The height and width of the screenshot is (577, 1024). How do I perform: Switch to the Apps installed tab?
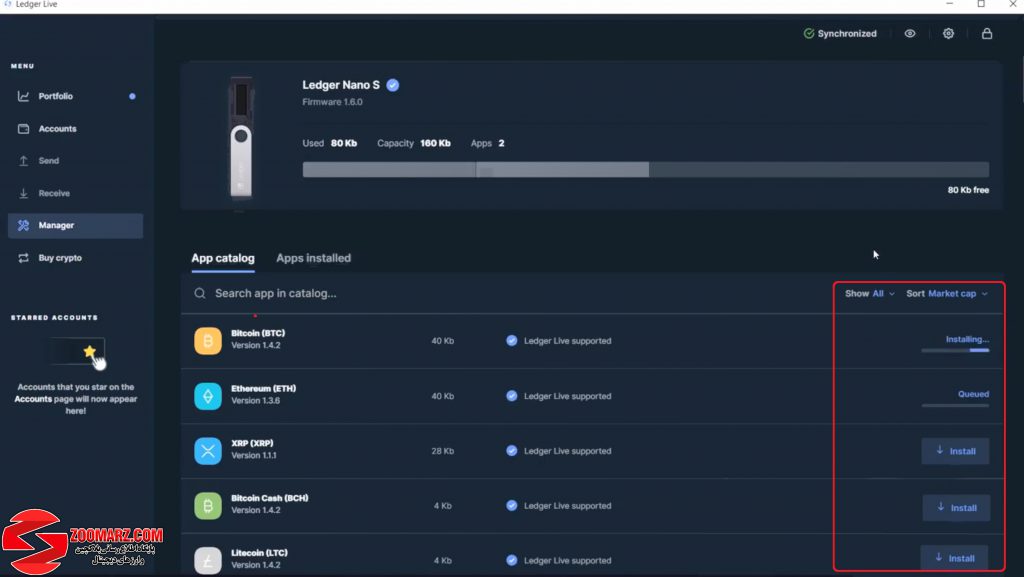tap(313, 258)
